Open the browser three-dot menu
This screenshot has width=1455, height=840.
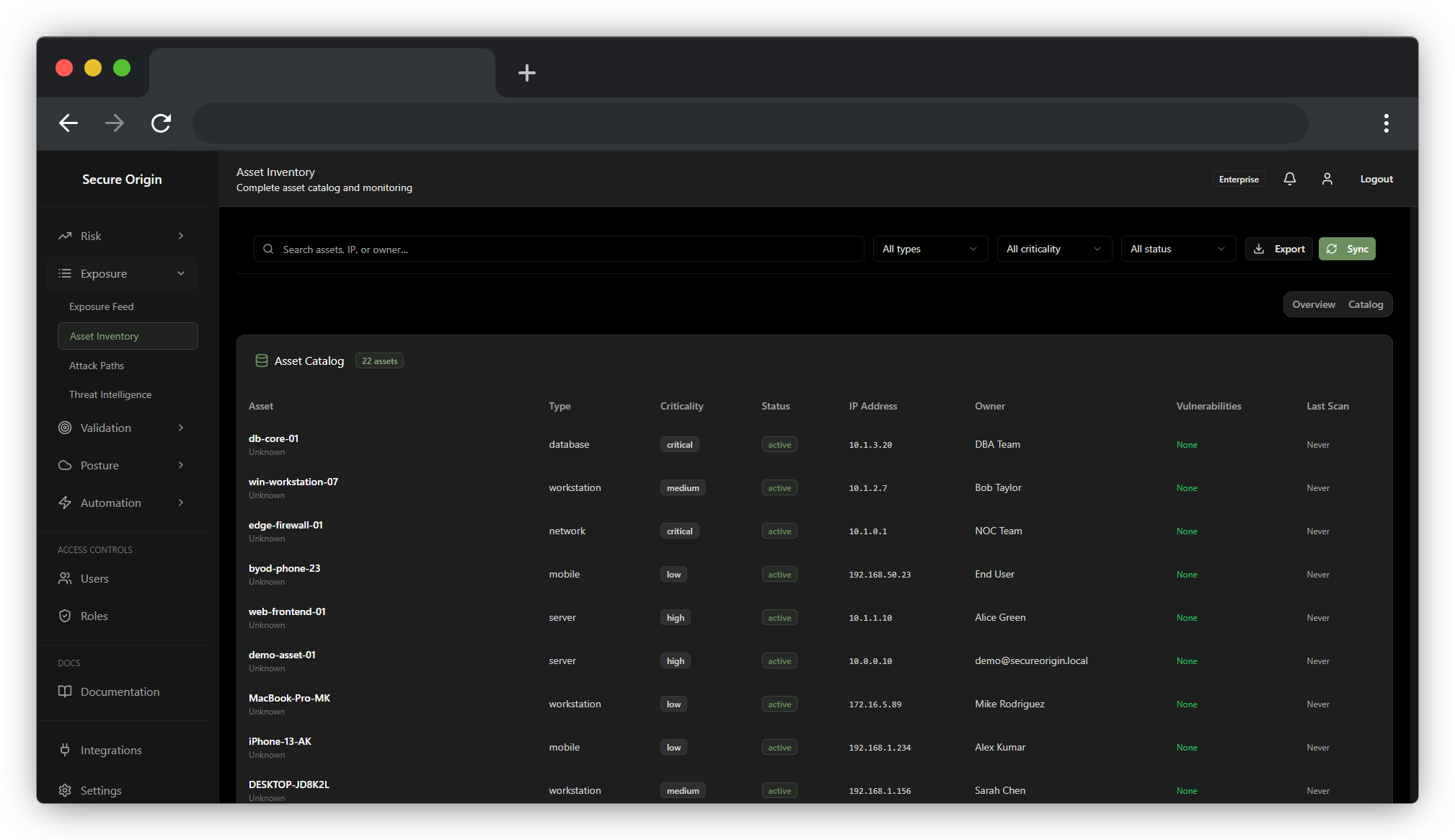[x=1386, y=123]
